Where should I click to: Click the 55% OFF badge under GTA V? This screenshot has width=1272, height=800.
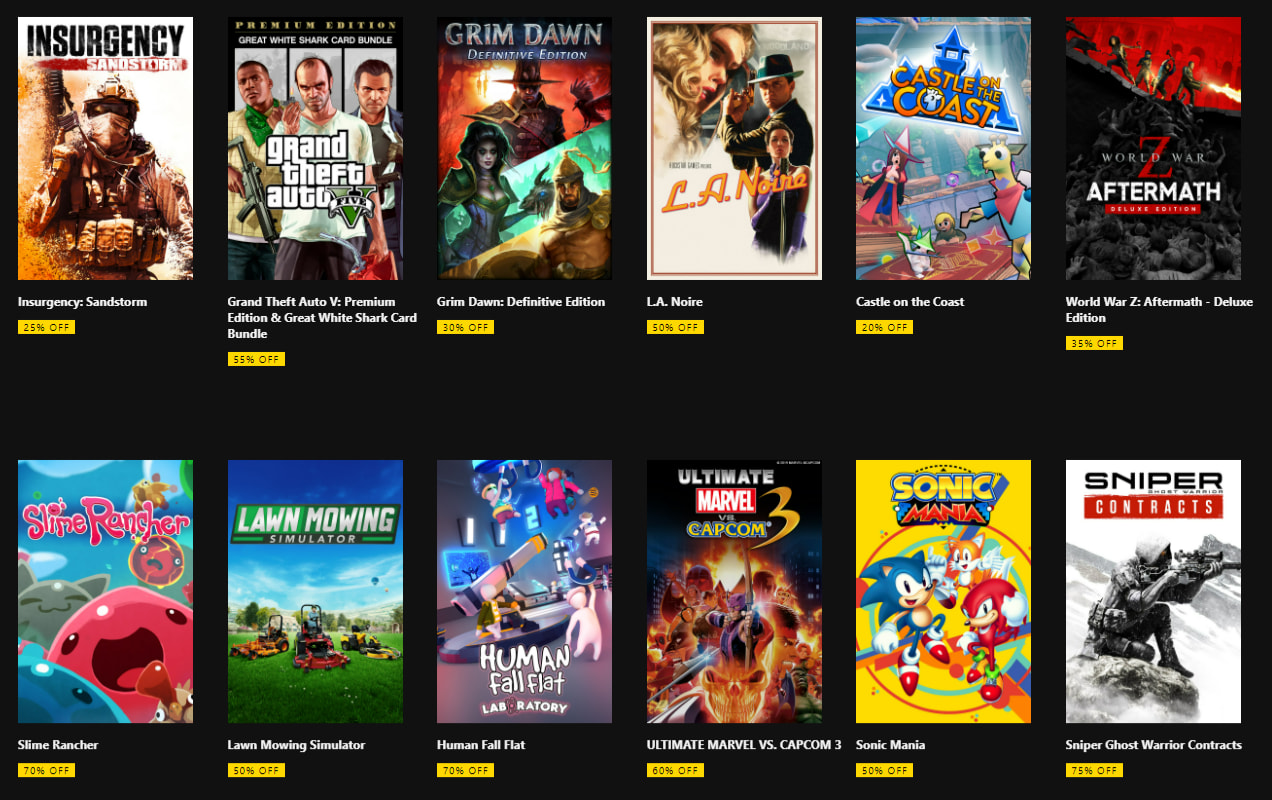point(256,359)
